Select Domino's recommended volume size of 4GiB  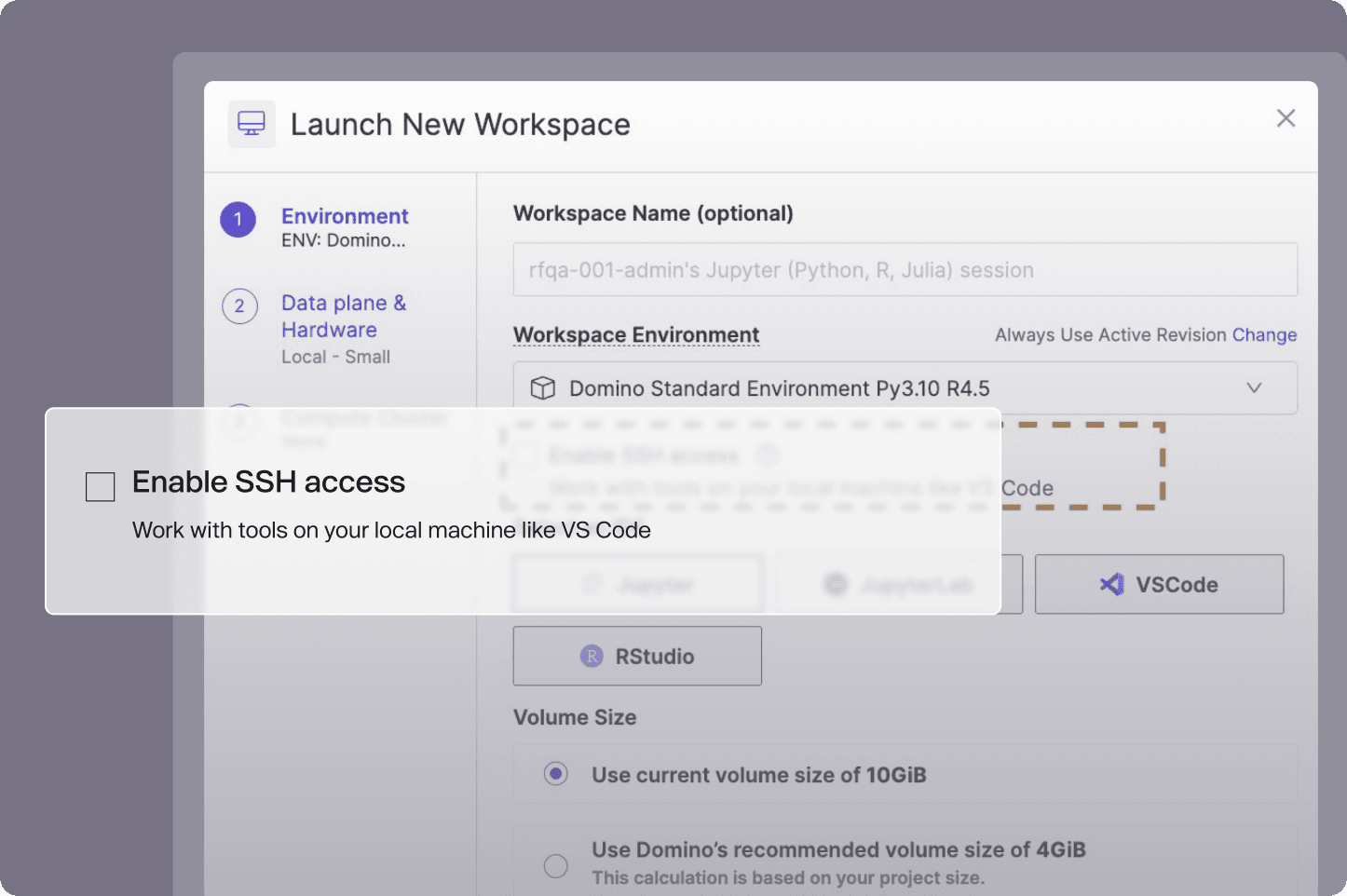(x=556, y=865)
